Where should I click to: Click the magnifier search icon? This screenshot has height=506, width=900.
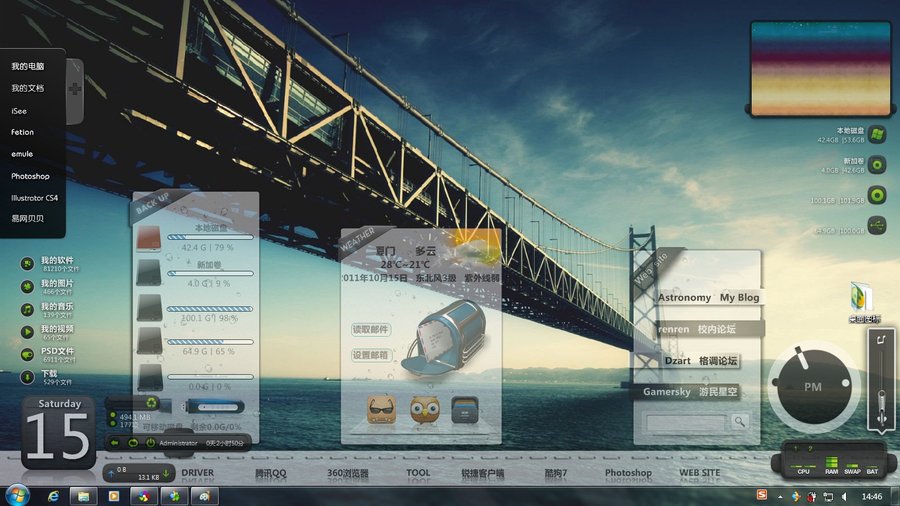click(739, 422)
